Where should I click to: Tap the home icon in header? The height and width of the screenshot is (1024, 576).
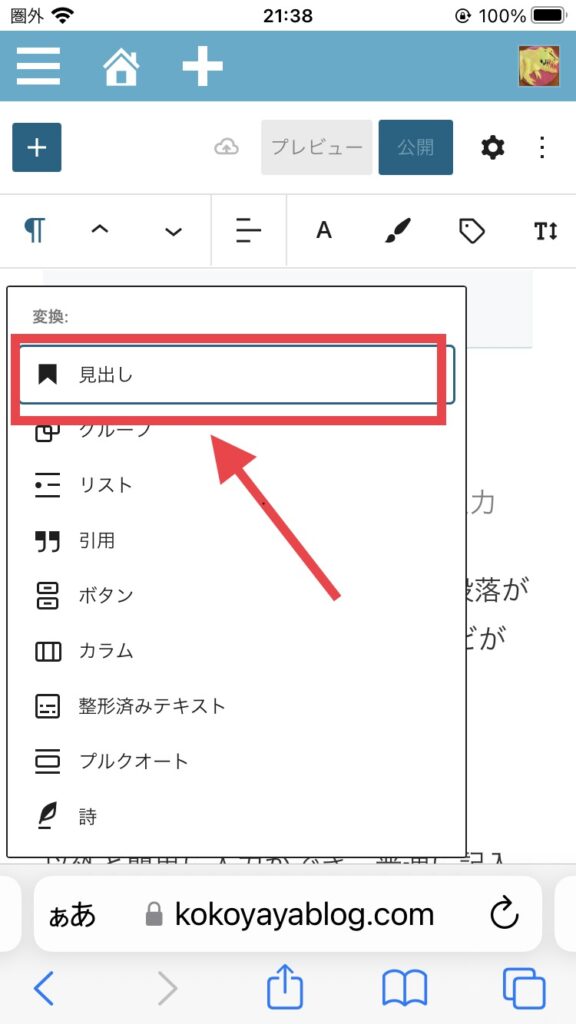pyautogui.click(x=121, y=66)
